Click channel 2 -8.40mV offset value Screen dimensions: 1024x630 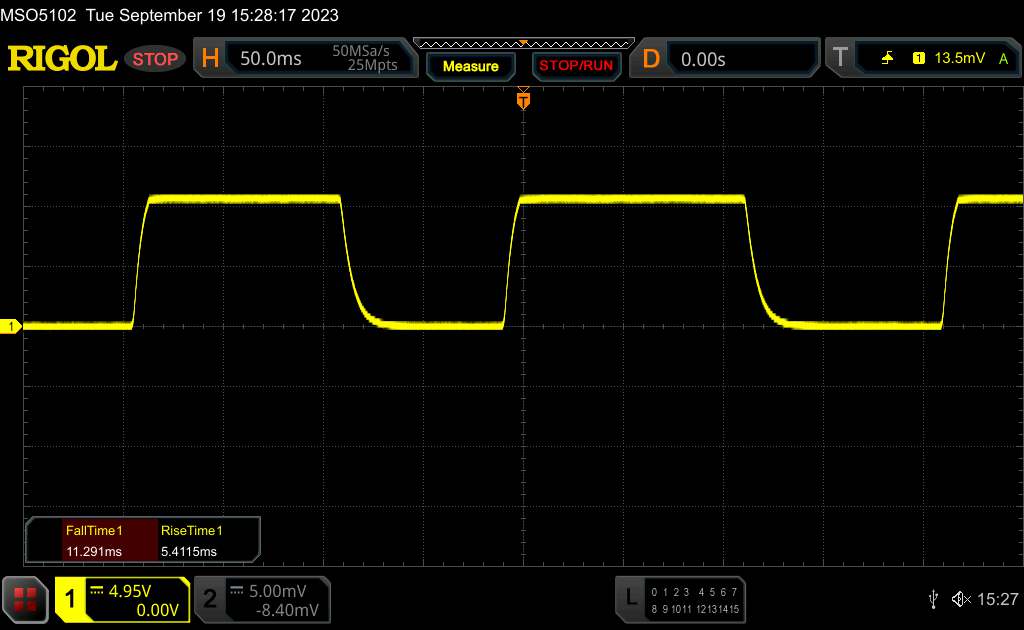(x=287, y=610)
